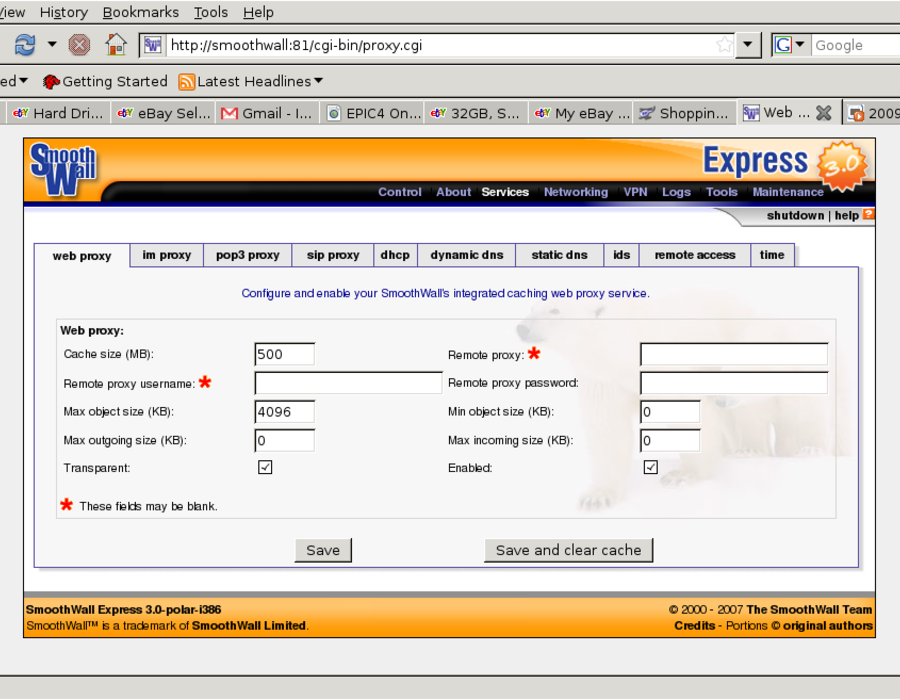900x700 pixels.
Task: Switch to the My eBay tab
Action: 581,113
